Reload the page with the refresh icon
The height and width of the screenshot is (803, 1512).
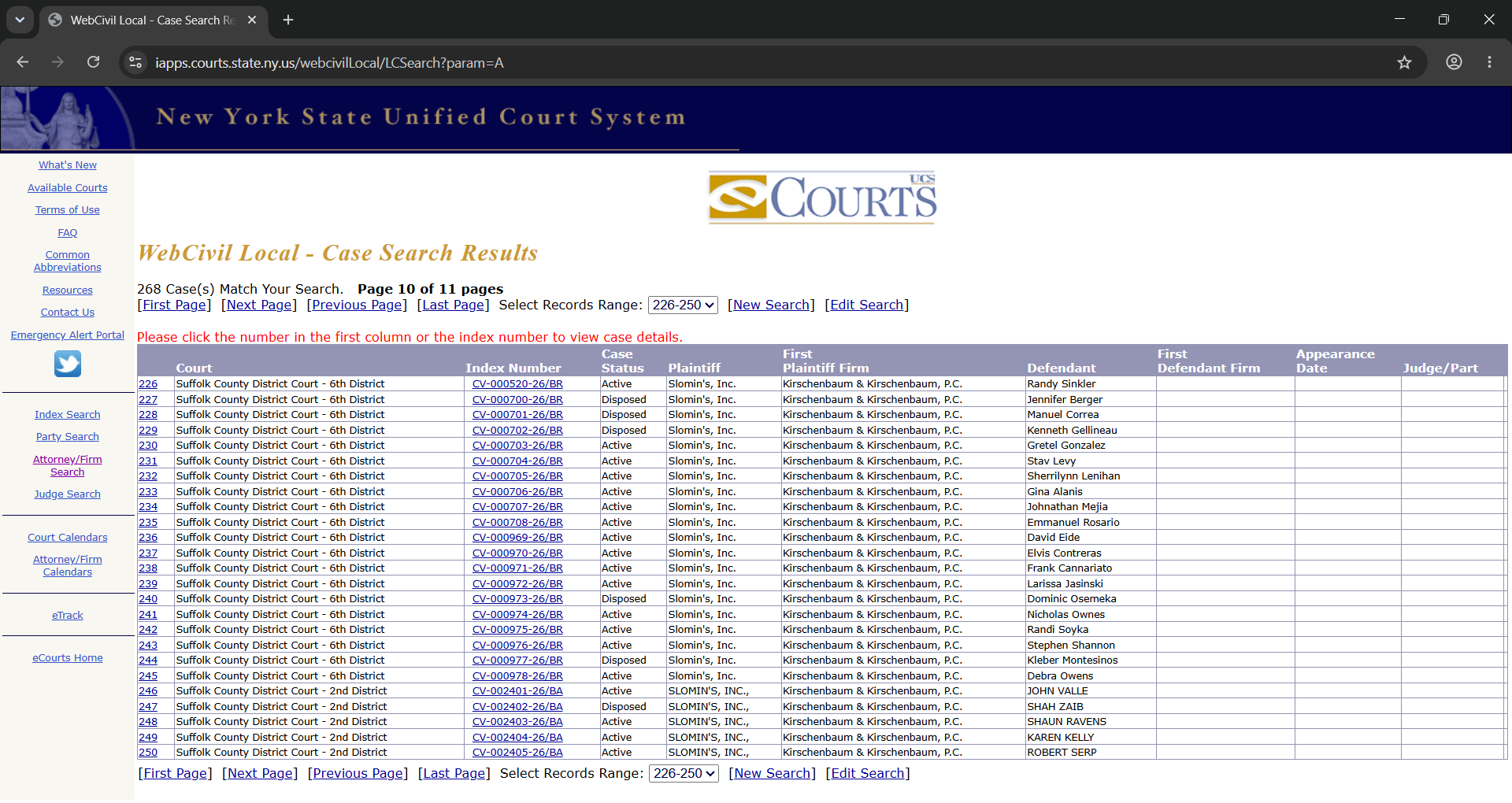93,62
